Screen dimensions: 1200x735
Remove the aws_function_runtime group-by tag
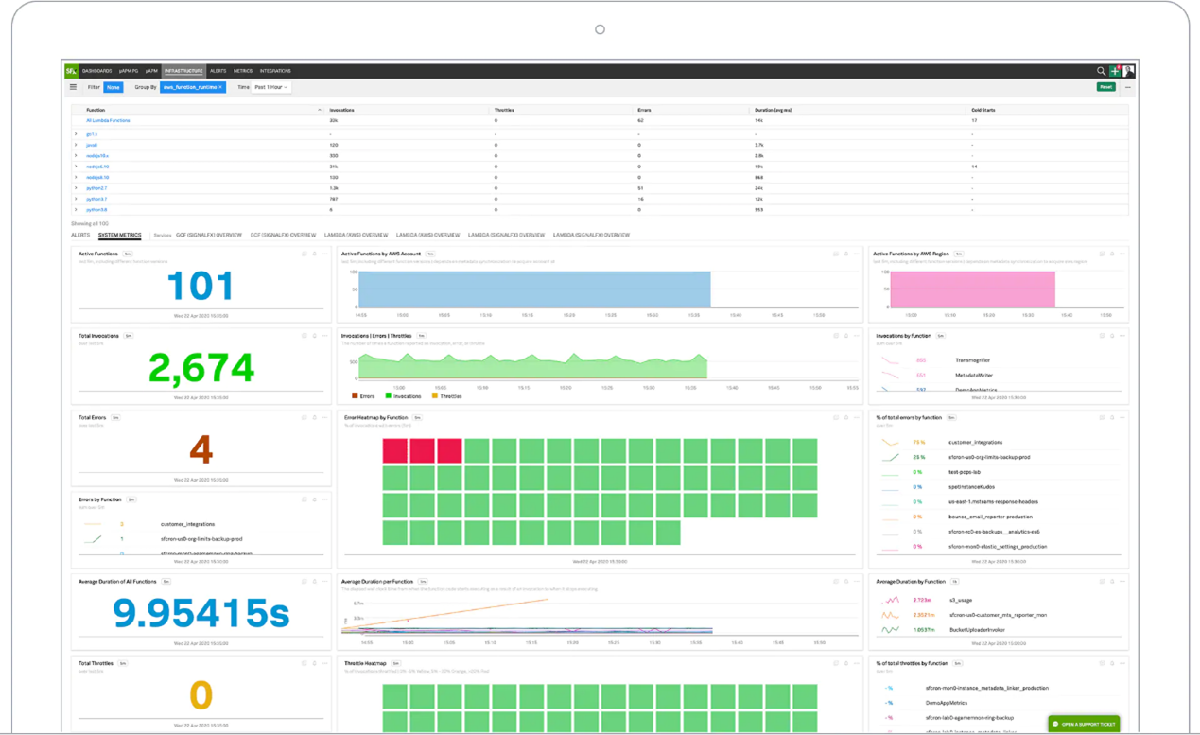point(221,88)
